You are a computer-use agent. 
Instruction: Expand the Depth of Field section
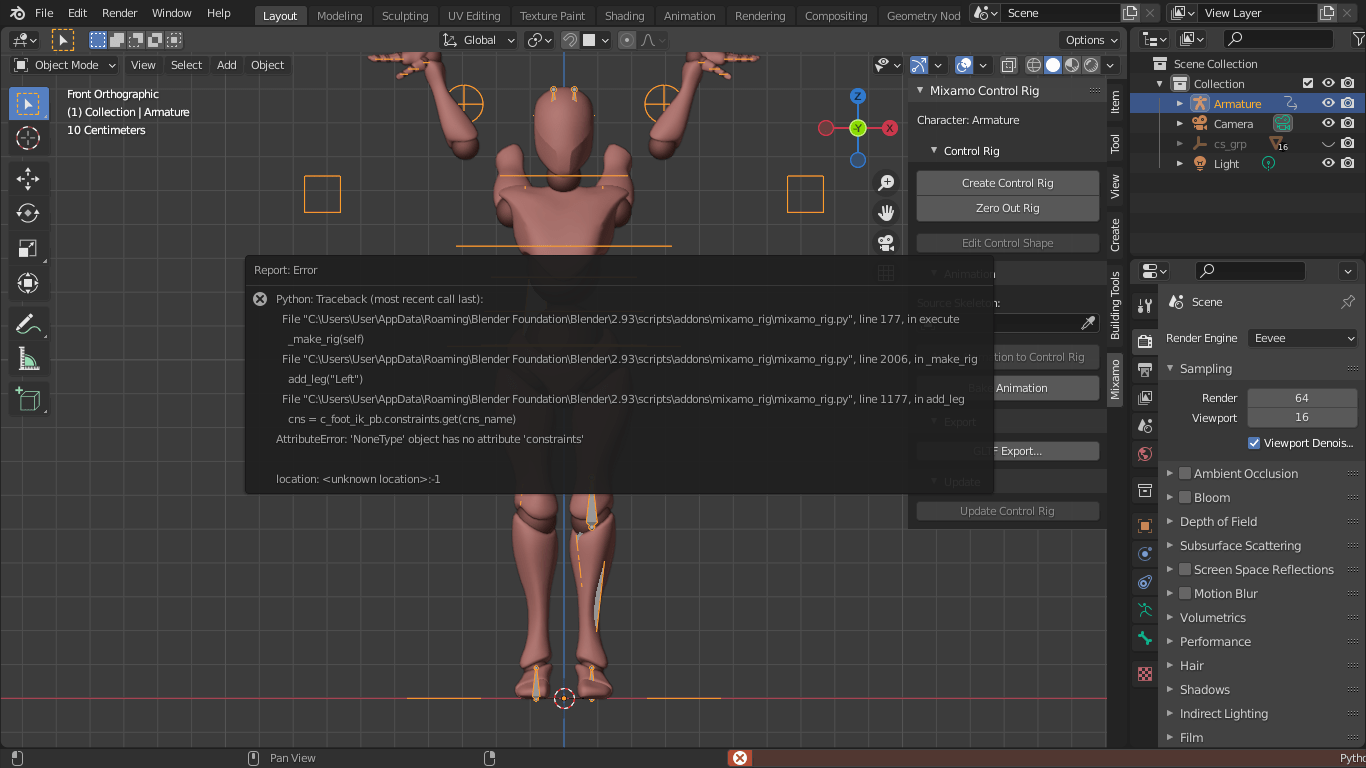pos(1171,521)
